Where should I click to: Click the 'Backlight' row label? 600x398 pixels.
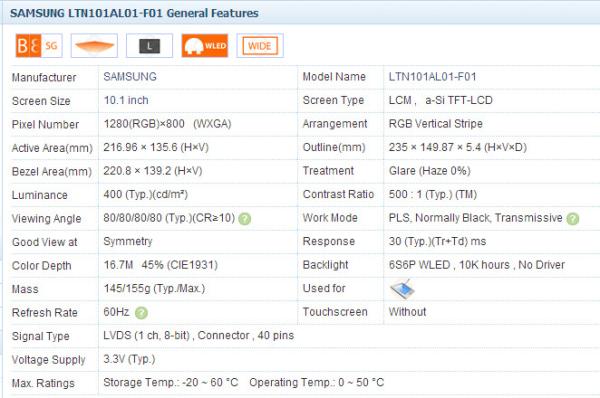pyautogui.click(x=325, y=265)
